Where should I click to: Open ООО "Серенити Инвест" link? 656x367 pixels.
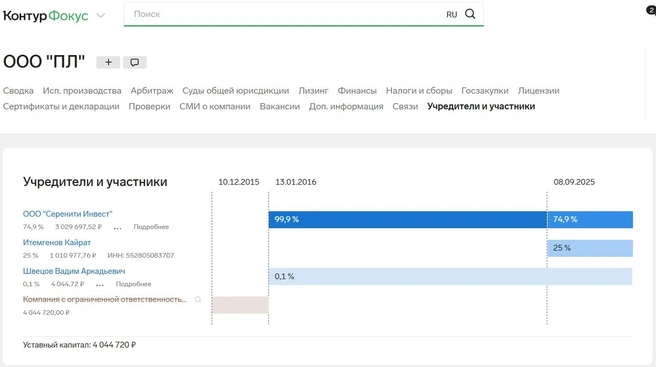click(x=67, y=214)
